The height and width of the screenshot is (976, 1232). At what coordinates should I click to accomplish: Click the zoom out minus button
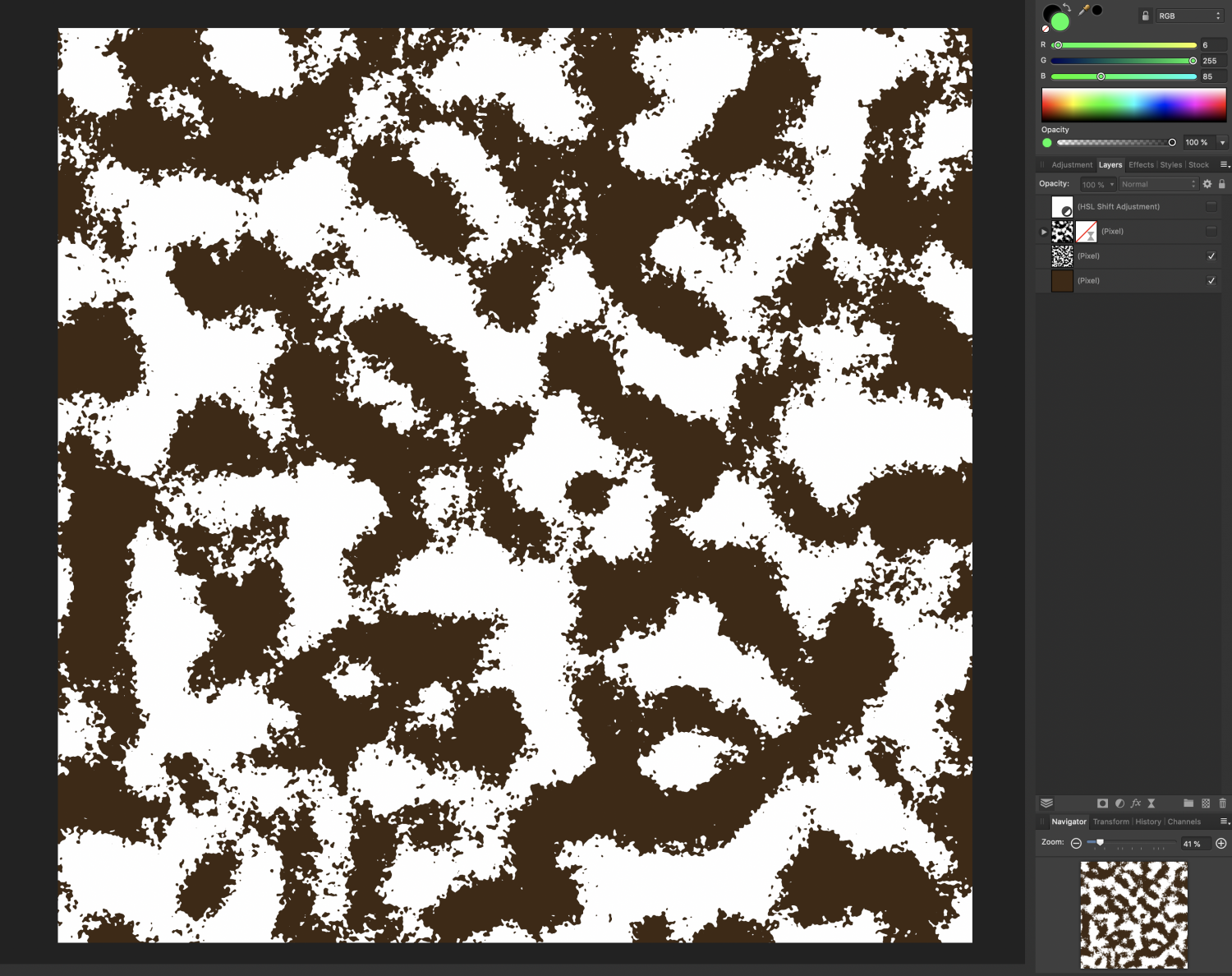pyautogui.click(x=1076, y=843)
